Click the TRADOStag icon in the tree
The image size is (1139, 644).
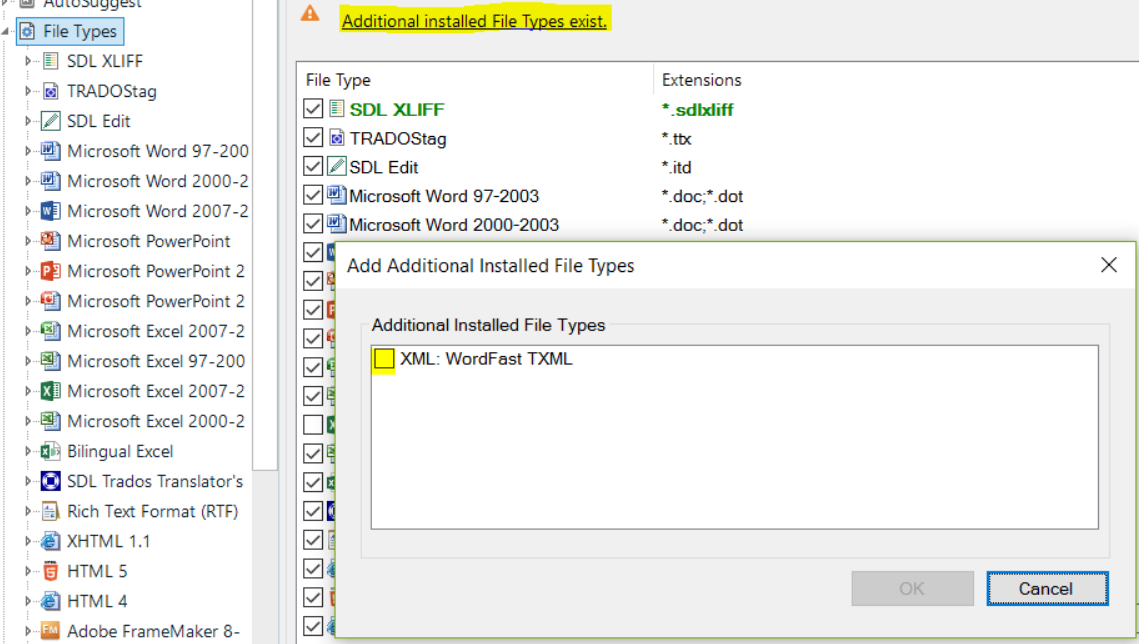[x=50, y=91]
